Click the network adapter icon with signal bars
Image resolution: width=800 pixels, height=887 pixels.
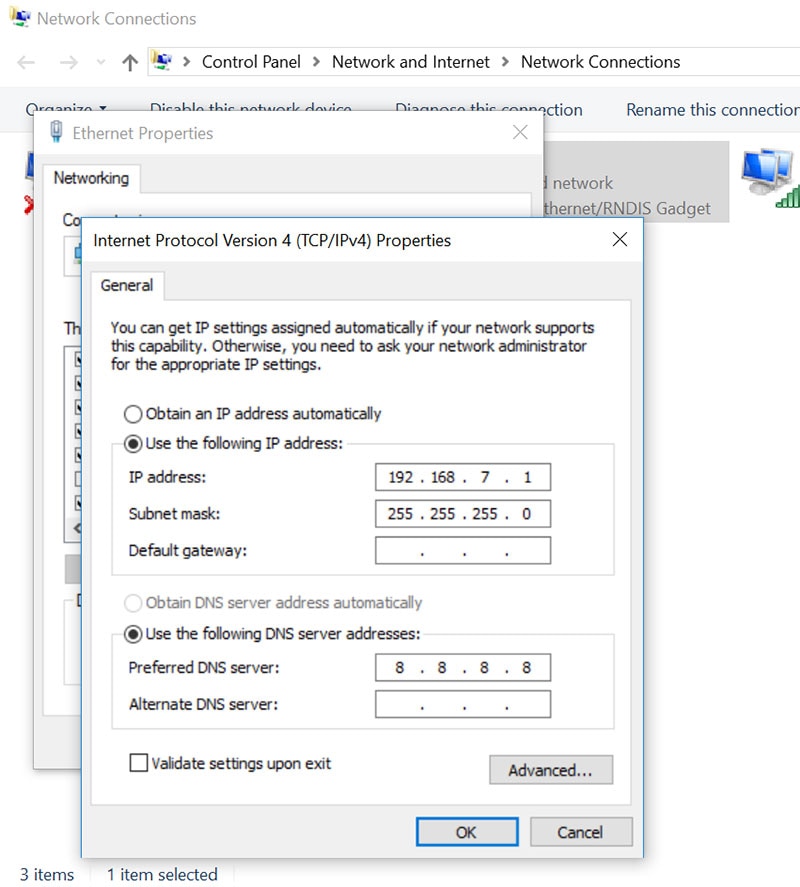[770, 177]
